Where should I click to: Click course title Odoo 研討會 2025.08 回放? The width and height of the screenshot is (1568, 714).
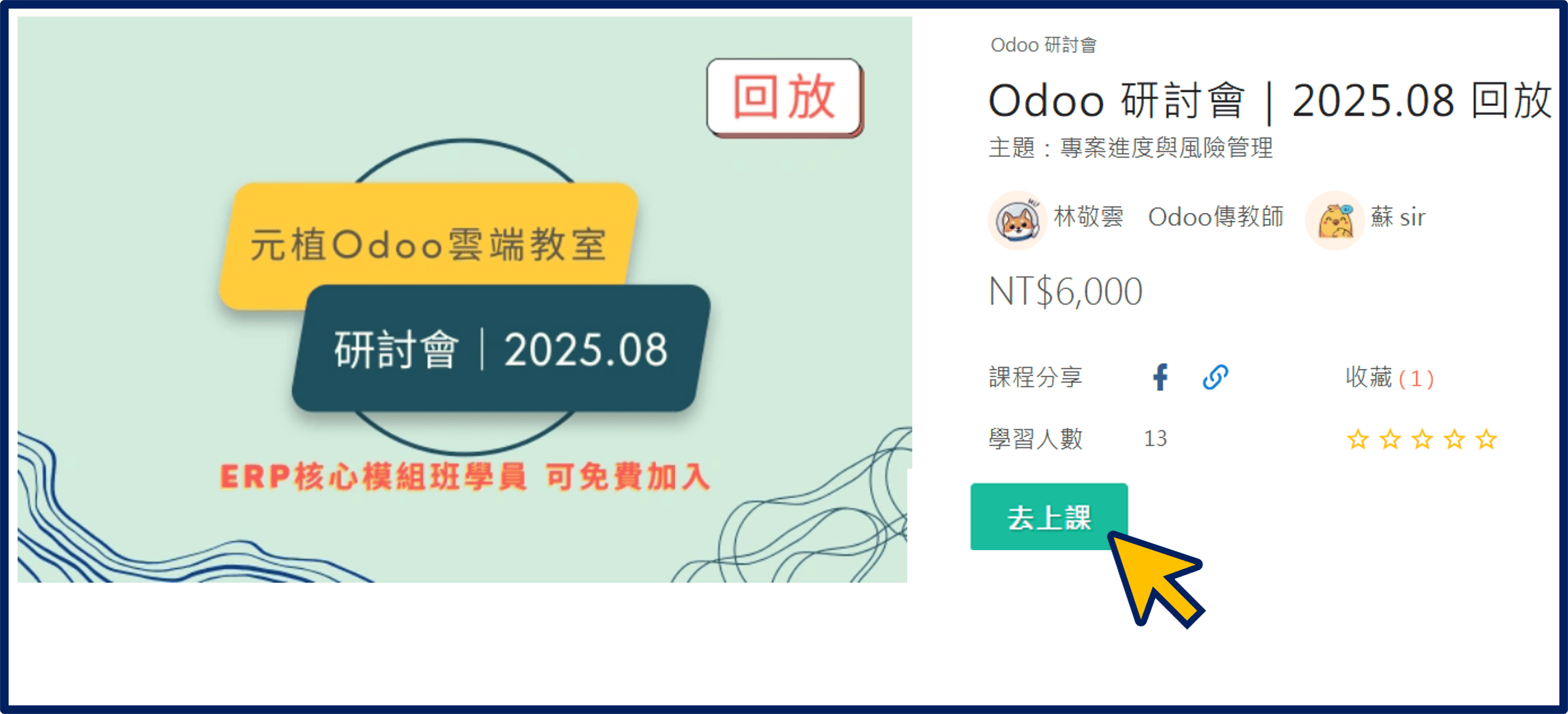click(1269, 101)
